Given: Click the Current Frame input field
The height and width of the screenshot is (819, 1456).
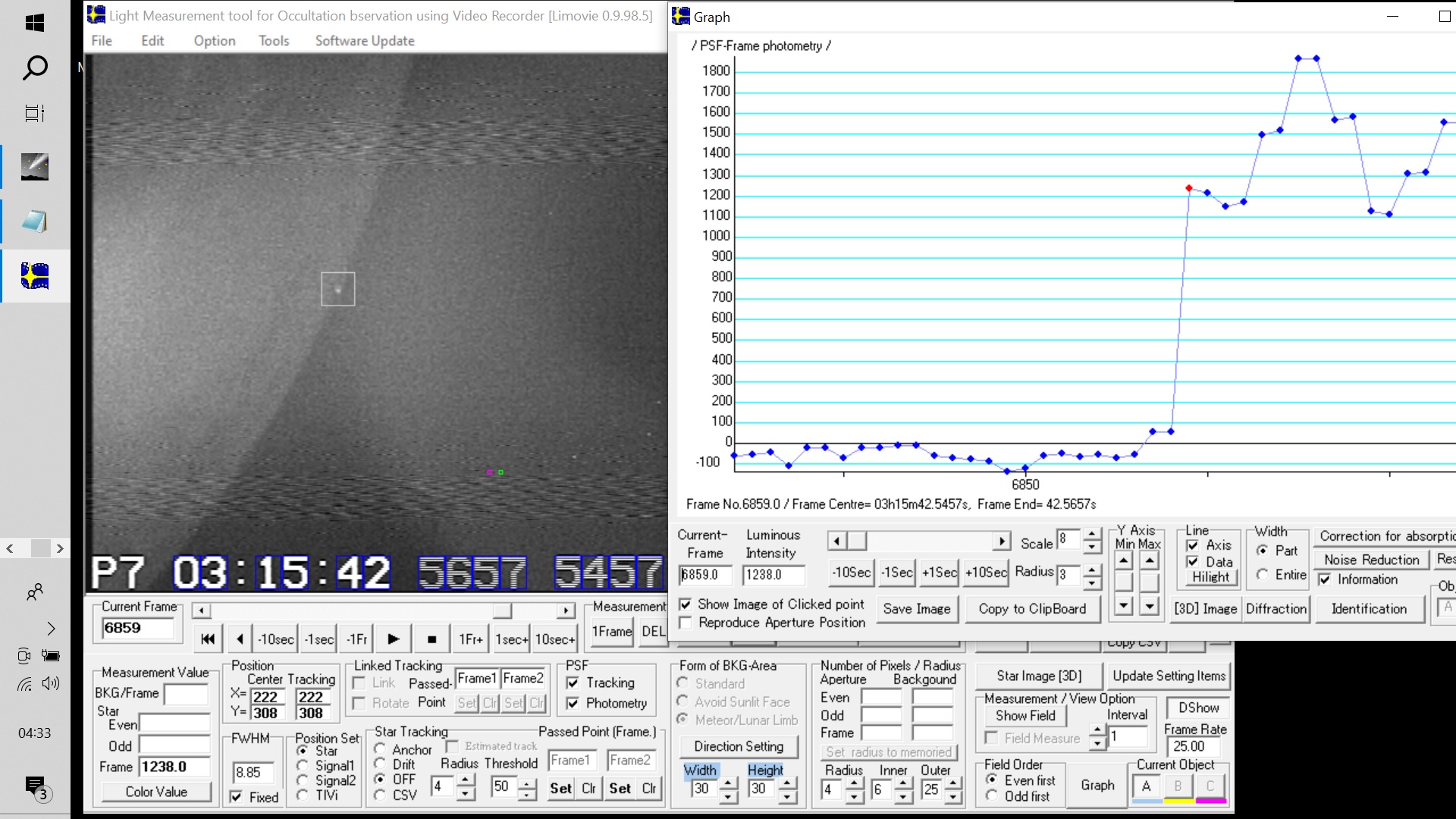Looking at the screenshot, I should [138, 628].
